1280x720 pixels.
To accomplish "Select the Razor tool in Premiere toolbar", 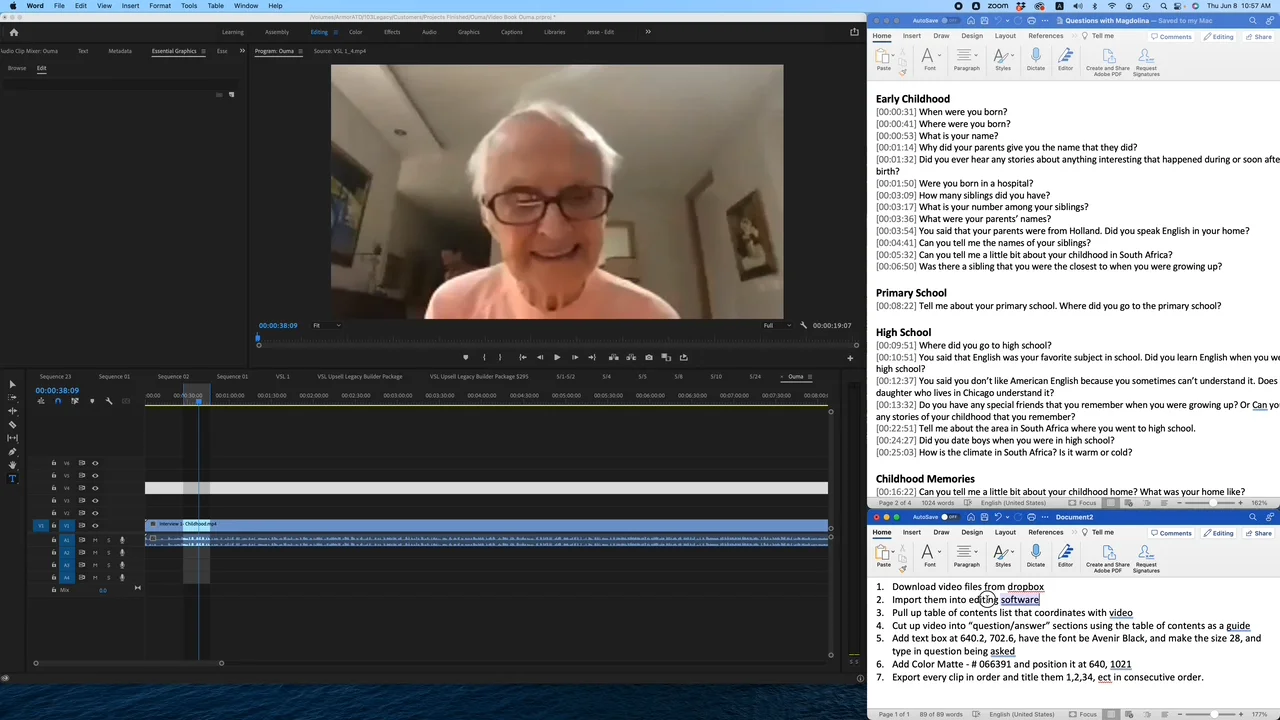I will (x=13, y=424).
